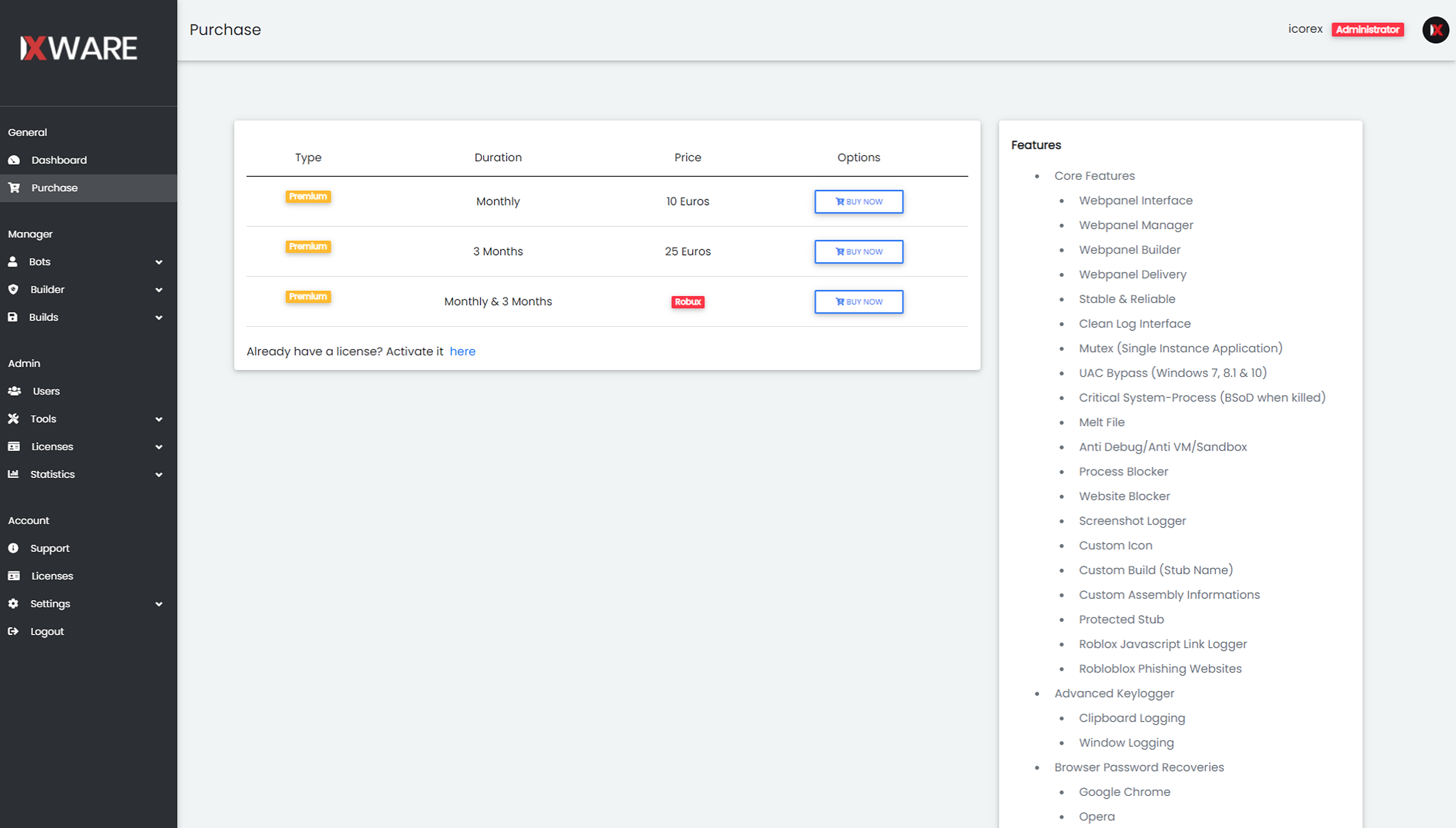Click the Purchase icon in sidebar
1456x828 pixels.
14,187
